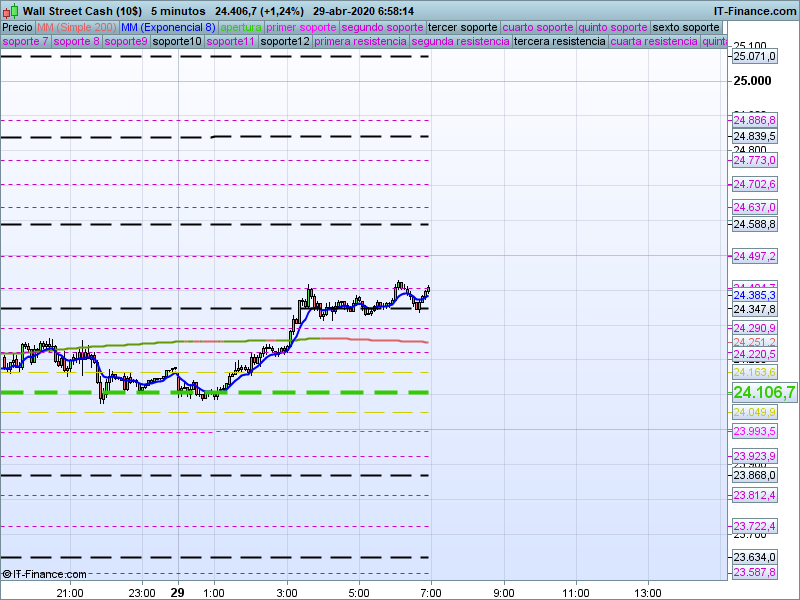Click the 21:00 time axis label

(x=70, y=593)
